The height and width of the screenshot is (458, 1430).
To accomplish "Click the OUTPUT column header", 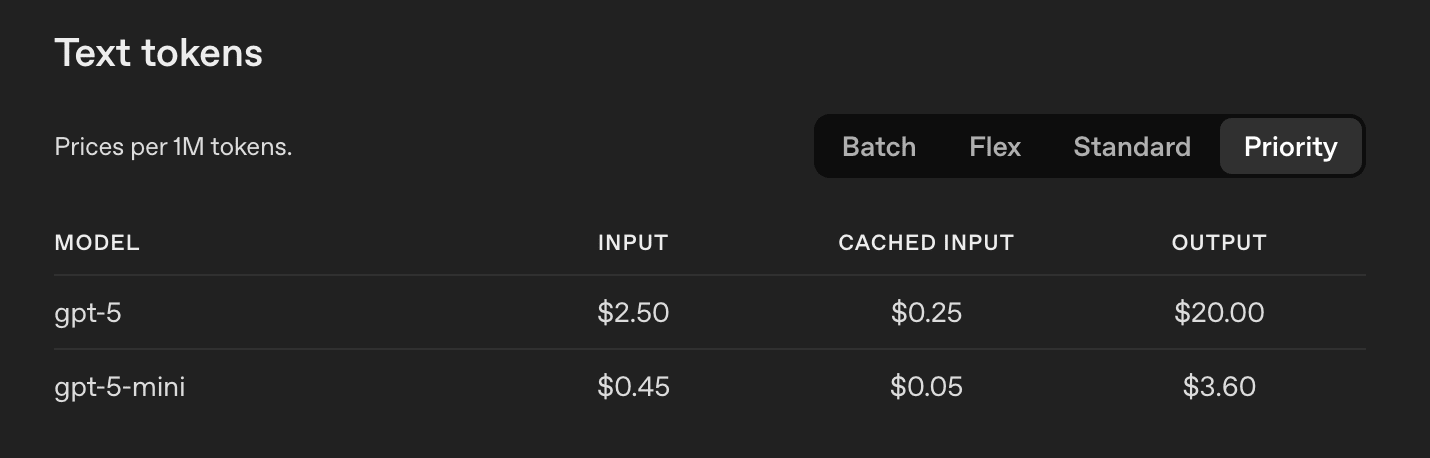I will coord(1219,242).
